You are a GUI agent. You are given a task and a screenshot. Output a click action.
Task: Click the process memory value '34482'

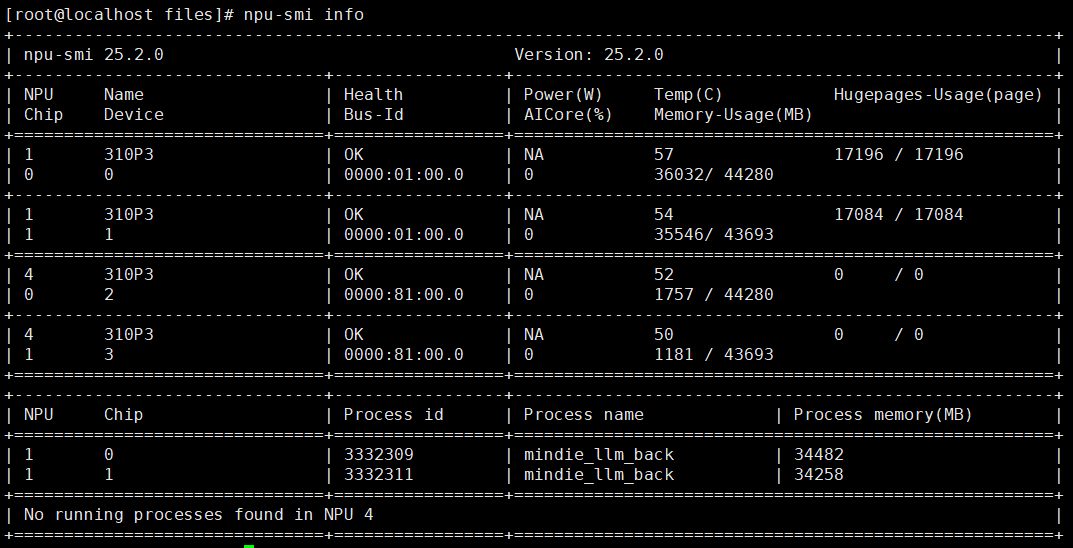pos(818,455)
